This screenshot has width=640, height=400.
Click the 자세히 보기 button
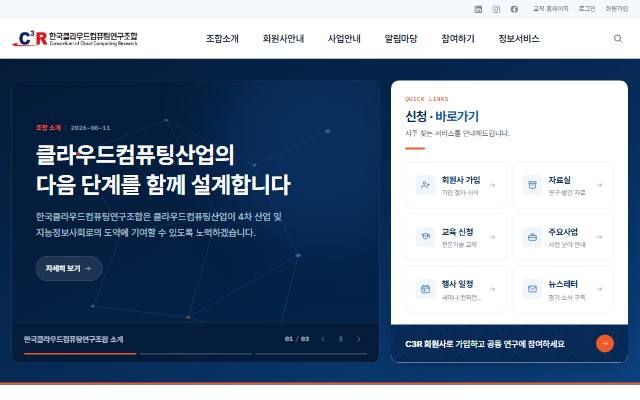tap(69, 269)
